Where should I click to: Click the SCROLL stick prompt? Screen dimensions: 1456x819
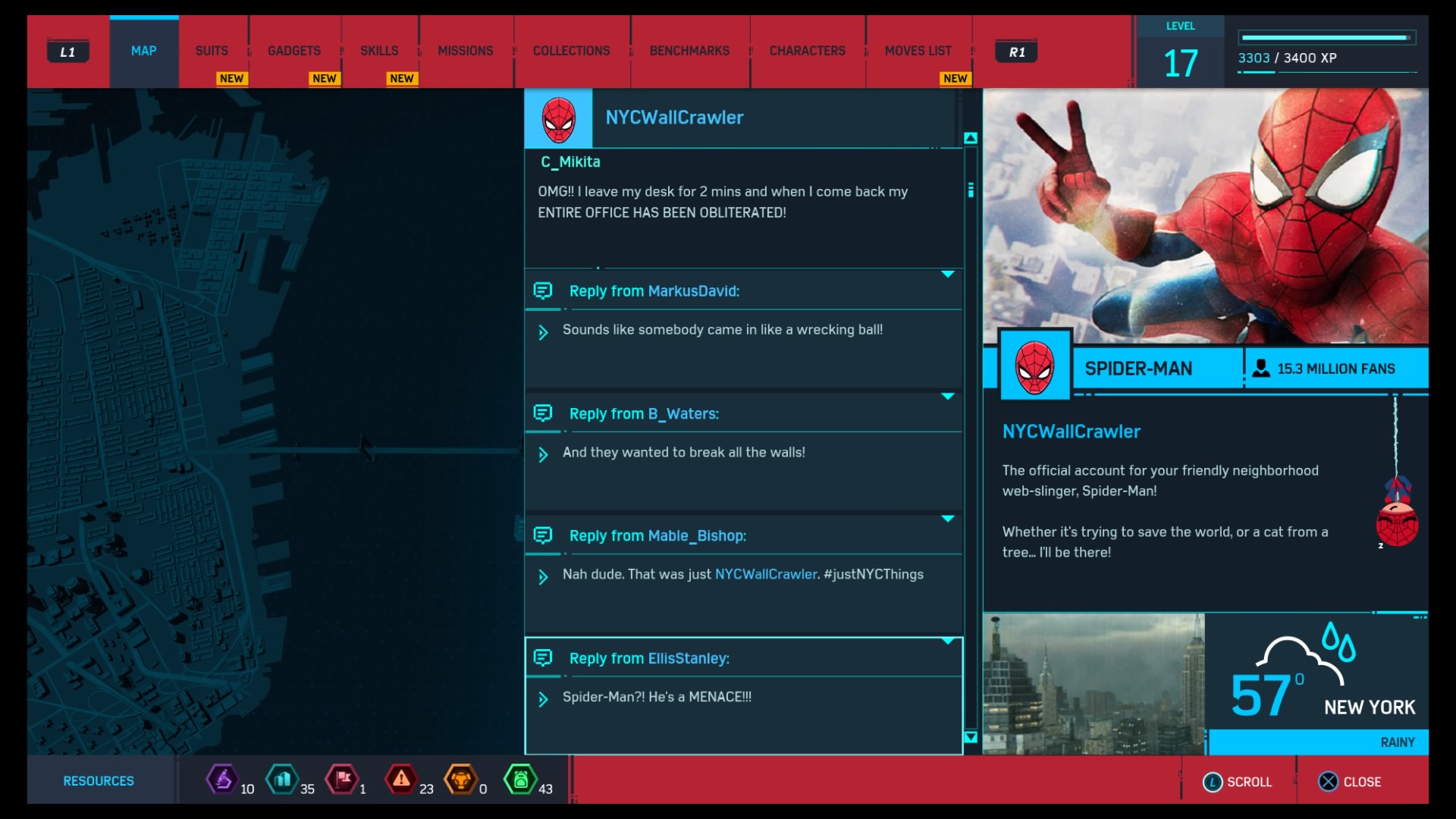coord(1237,782)
